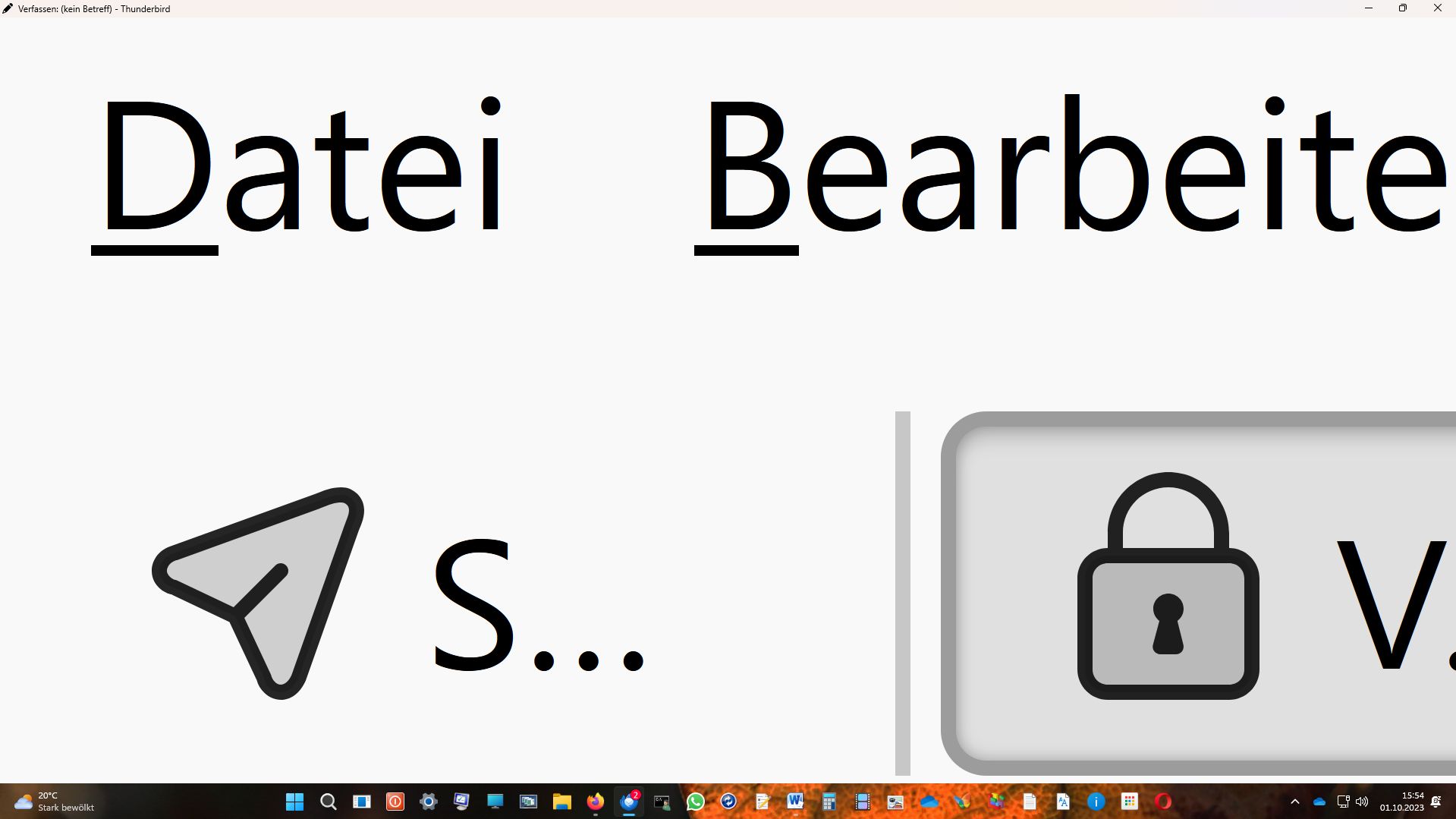Screen dimensions: 1456x819
Task: Open the Calculator taskbar icon
Action: coord(829,802)
